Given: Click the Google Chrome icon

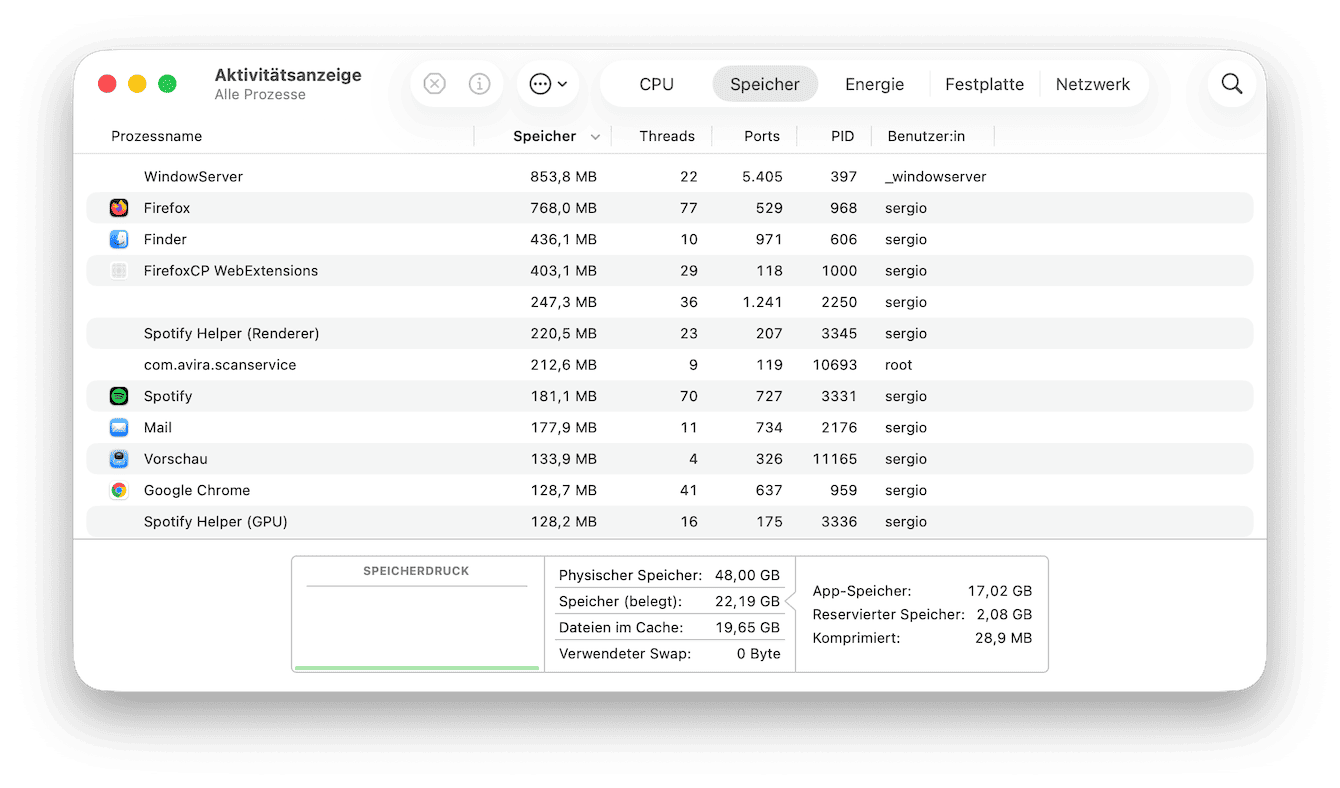Looking at the screenshot, I should click(119, 490).
